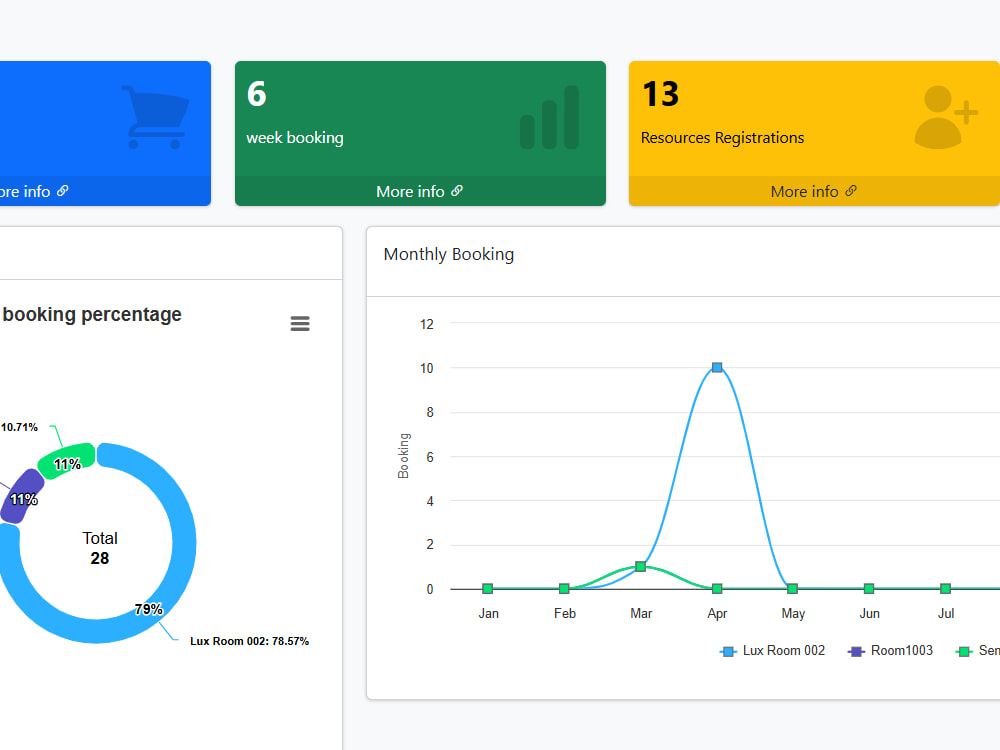Open More info link on the blue card

[x=33, y=191]
